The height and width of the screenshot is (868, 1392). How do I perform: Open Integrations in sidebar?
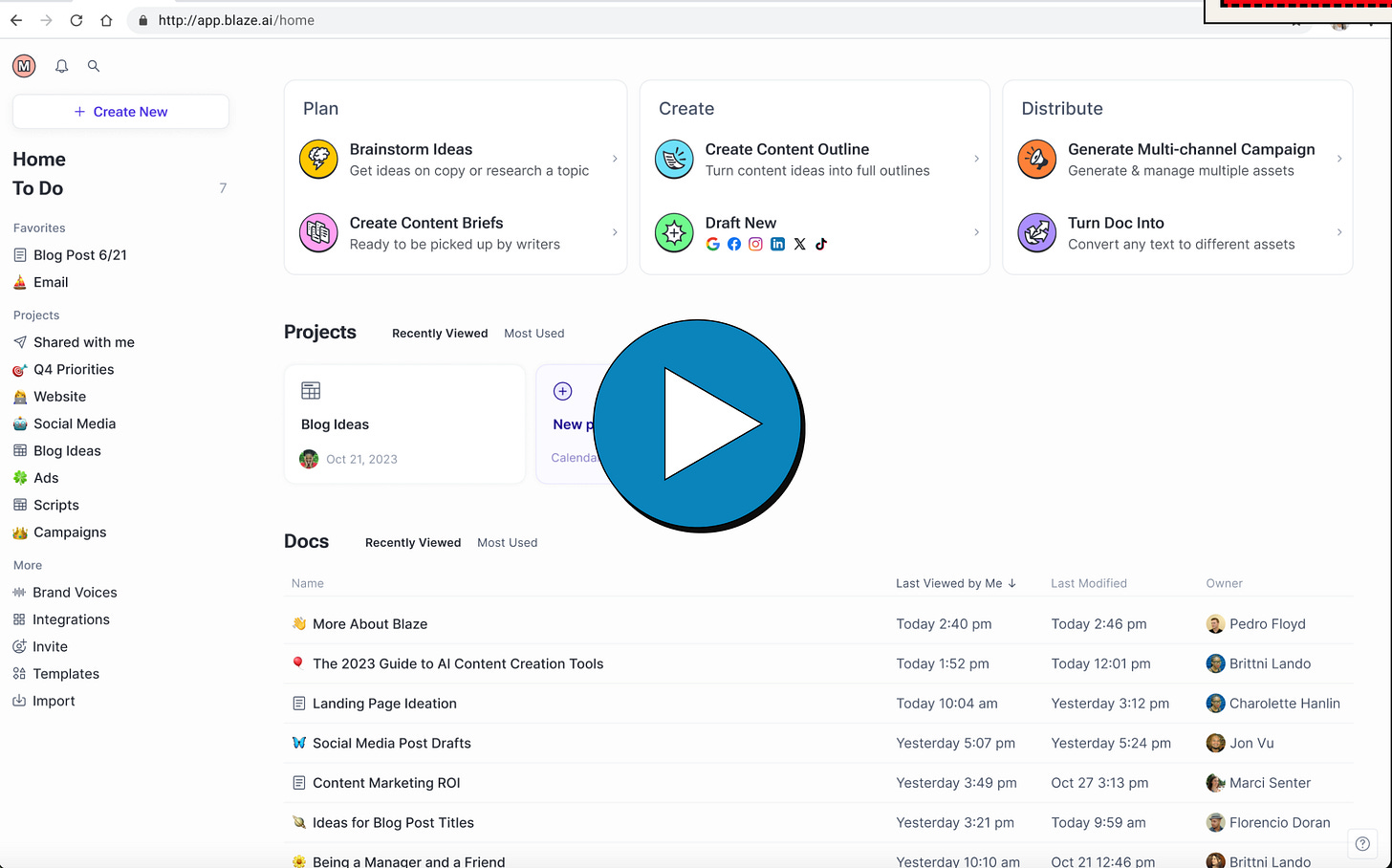(61, 619)
